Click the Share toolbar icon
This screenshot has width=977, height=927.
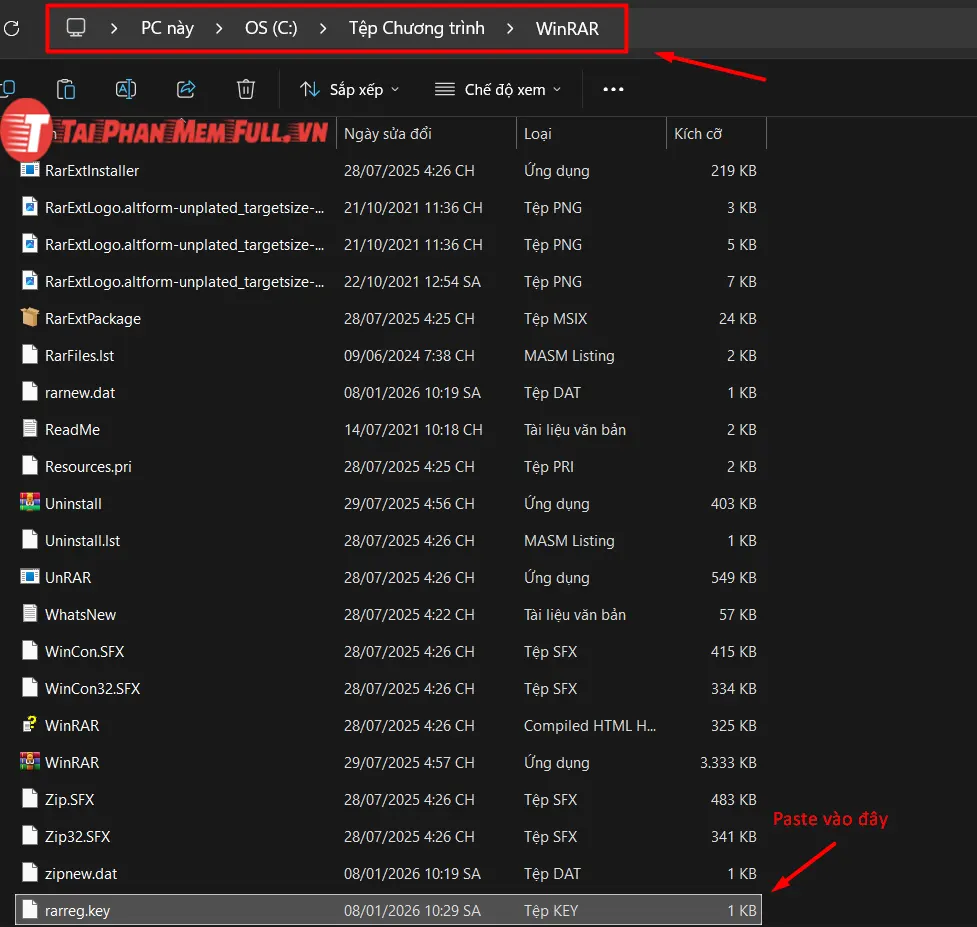(186, 89)
